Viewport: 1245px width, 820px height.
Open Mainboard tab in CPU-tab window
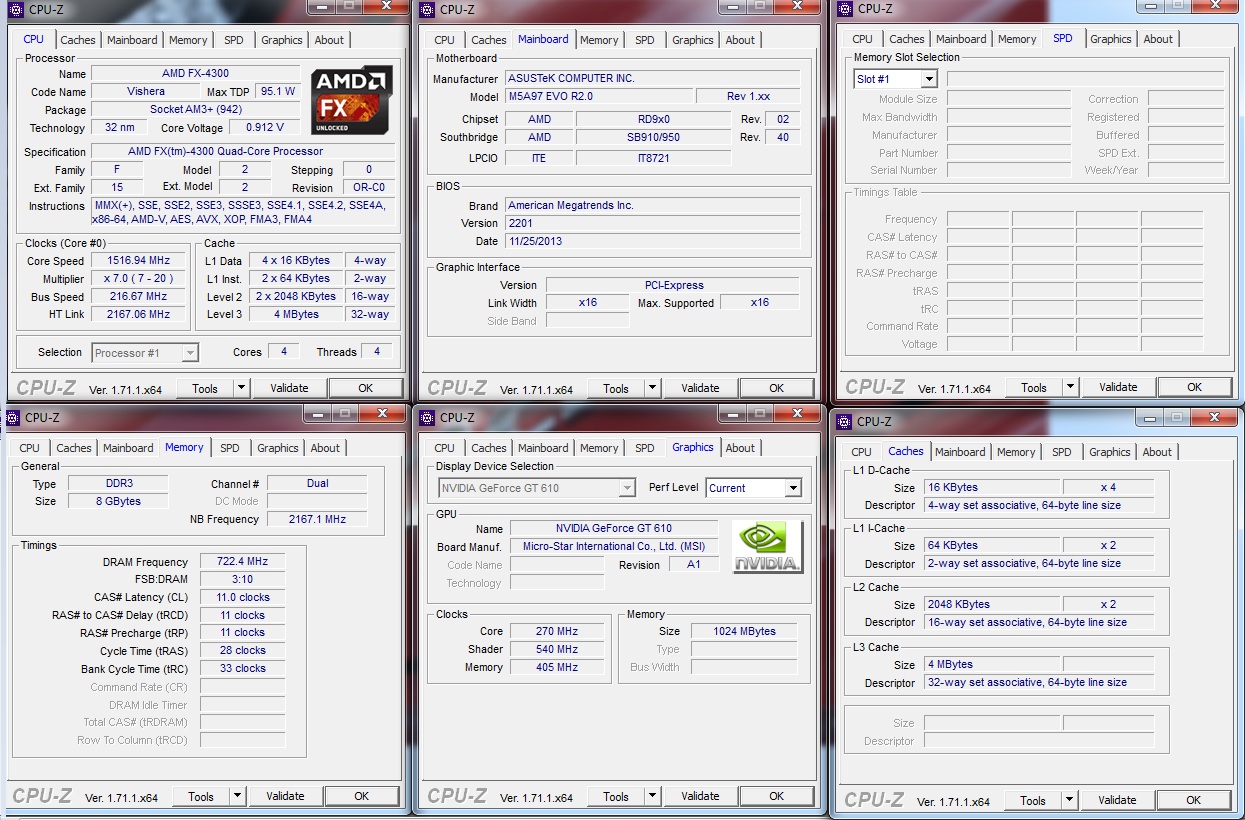[x=132, y=40]
